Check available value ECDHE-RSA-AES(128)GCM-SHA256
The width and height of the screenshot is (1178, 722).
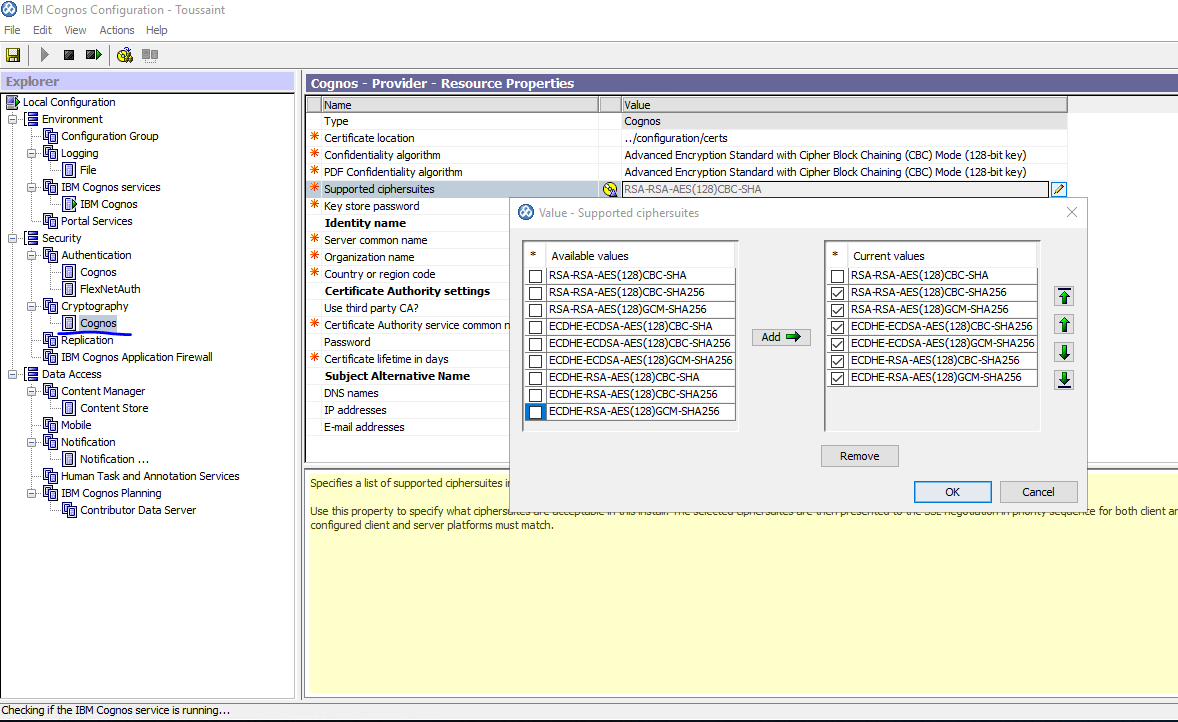(536, 412)
